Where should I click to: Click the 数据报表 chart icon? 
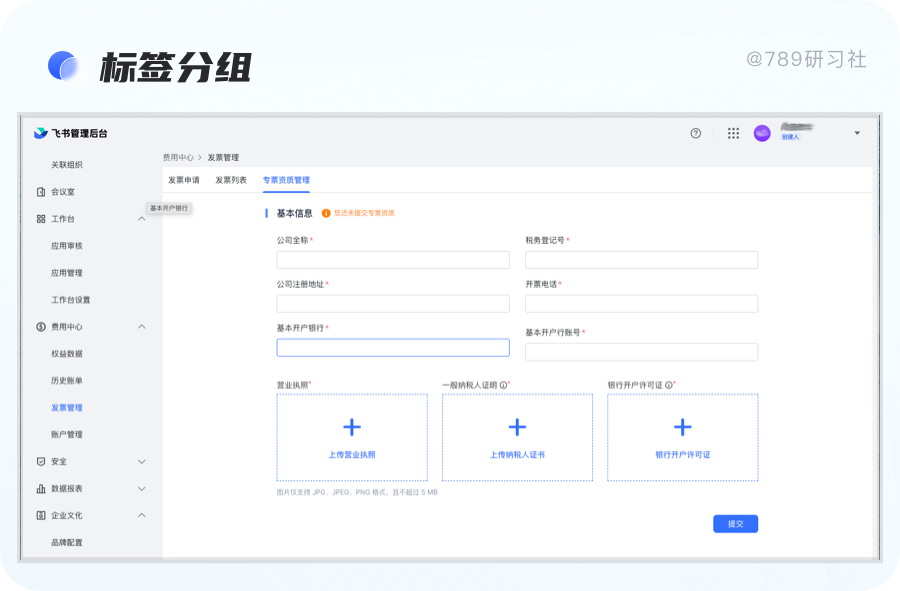coord(41,488)
